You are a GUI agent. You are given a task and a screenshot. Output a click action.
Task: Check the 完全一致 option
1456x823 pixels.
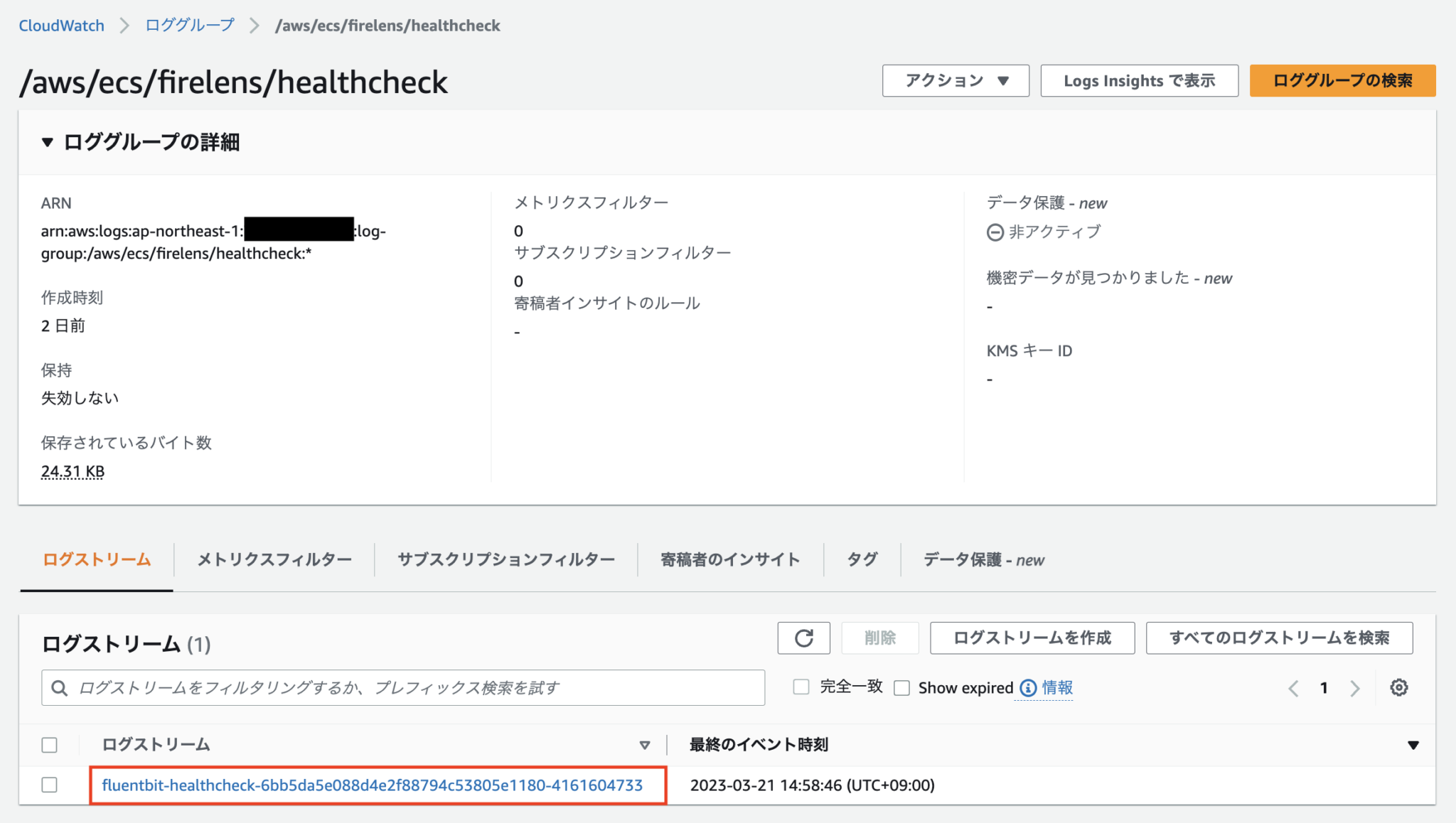pyautogui.click(x=801, y=687)
